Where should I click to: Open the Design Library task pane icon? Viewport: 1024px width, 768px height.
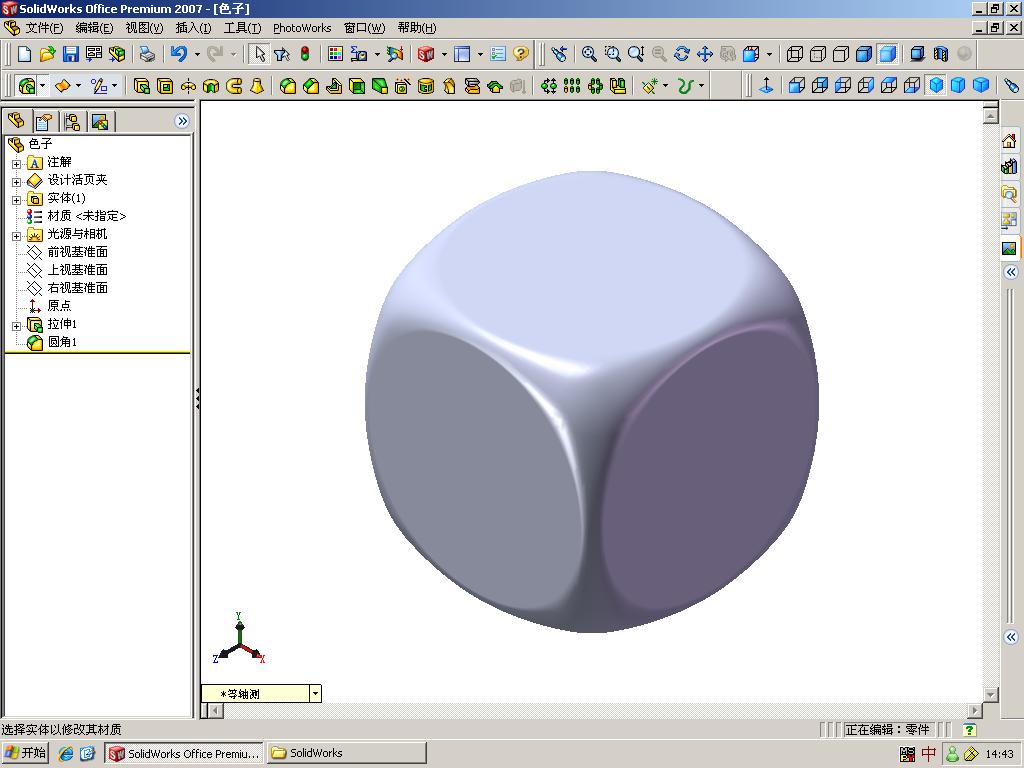(1009, 167)
